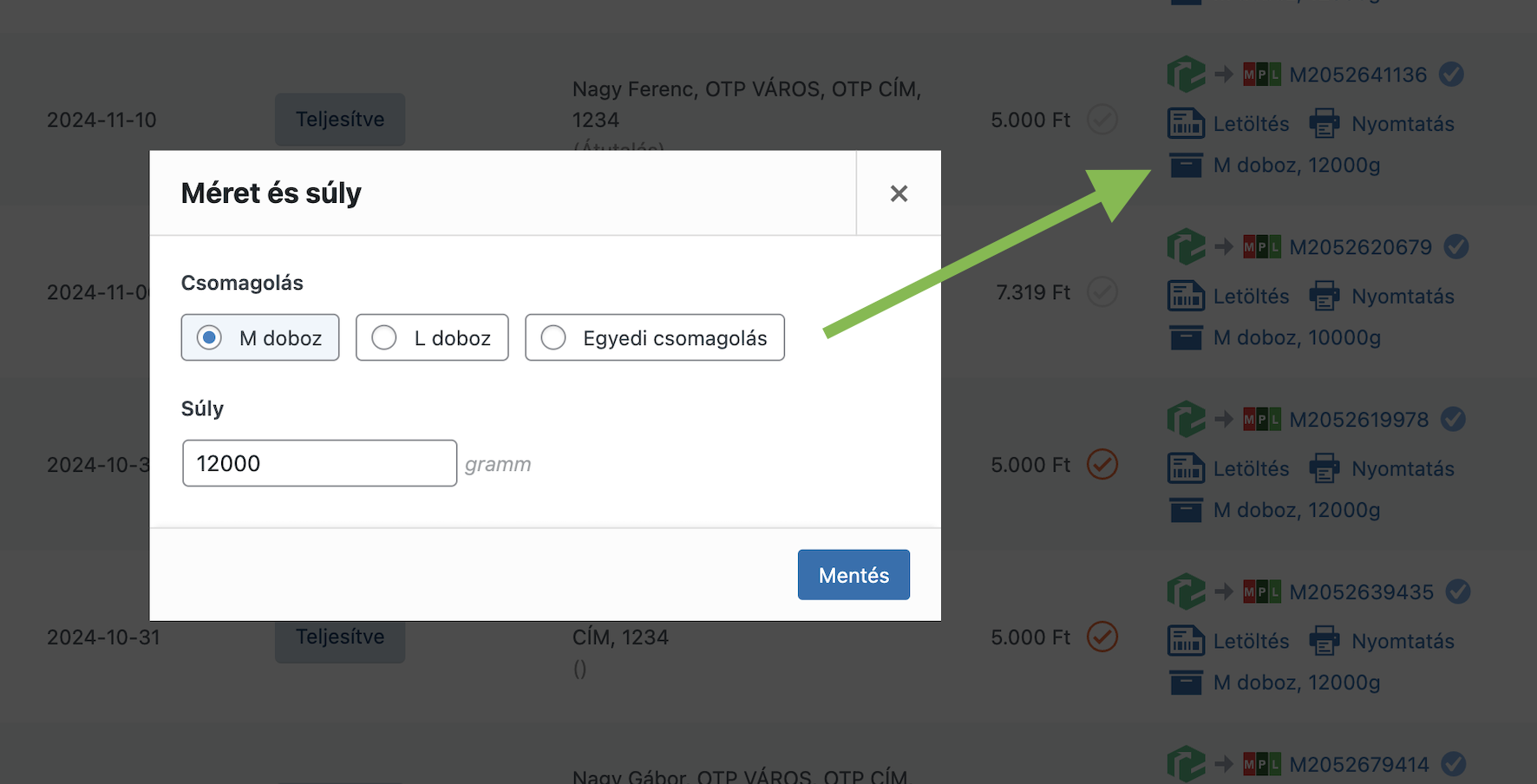Click the box icon beside M doboz, 10000g

[x=1186, y=337]
